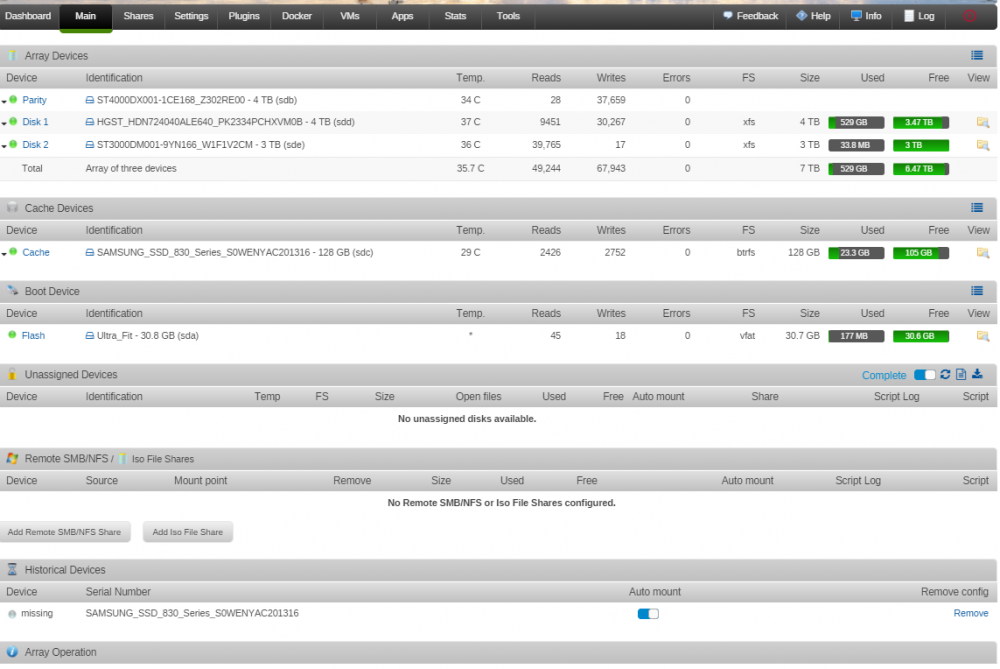Screen dimensions: 1000x669
Task: Open the Disk 1 device link
Action: click(35, 122)
